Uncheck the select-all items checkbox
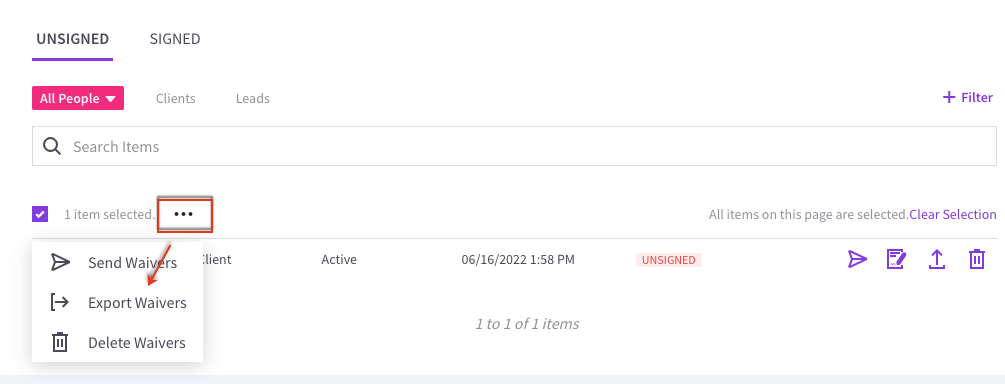The height and width of the screenshot is (384, 1005). (x=40, y=214)
